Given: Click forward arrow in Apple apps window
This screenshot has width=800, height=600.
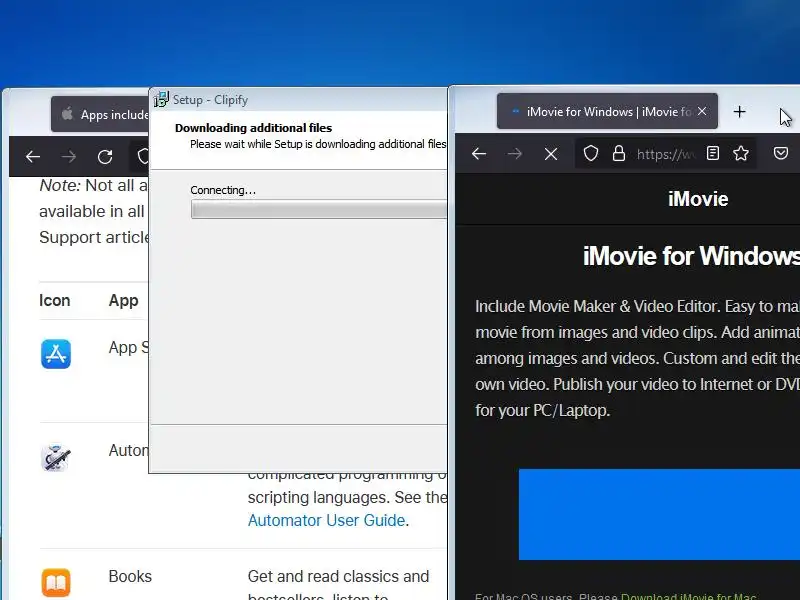Looking at the screenshot, I should [68, 157].
